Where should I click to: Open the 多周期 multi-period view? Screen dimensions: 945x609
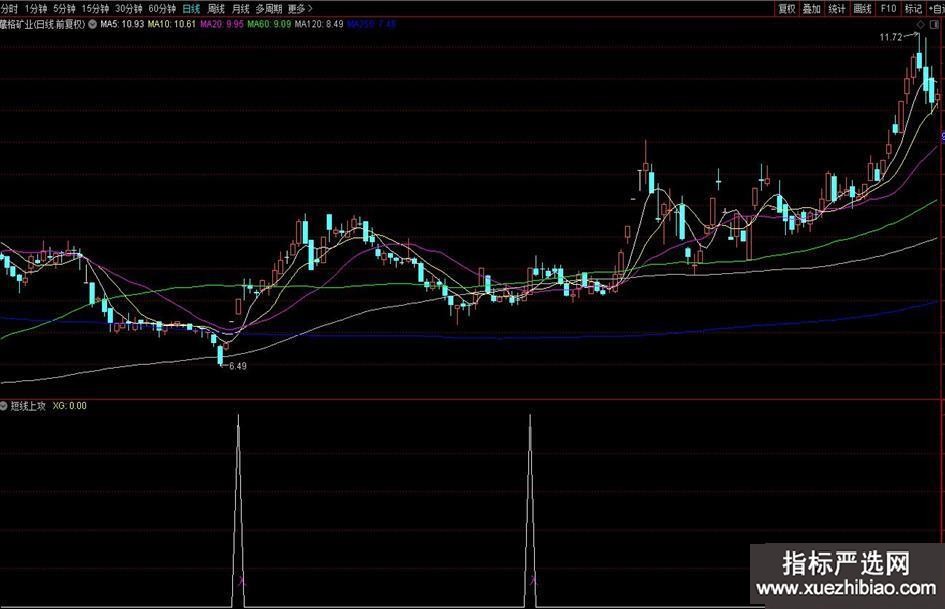(x=269, y=9)
